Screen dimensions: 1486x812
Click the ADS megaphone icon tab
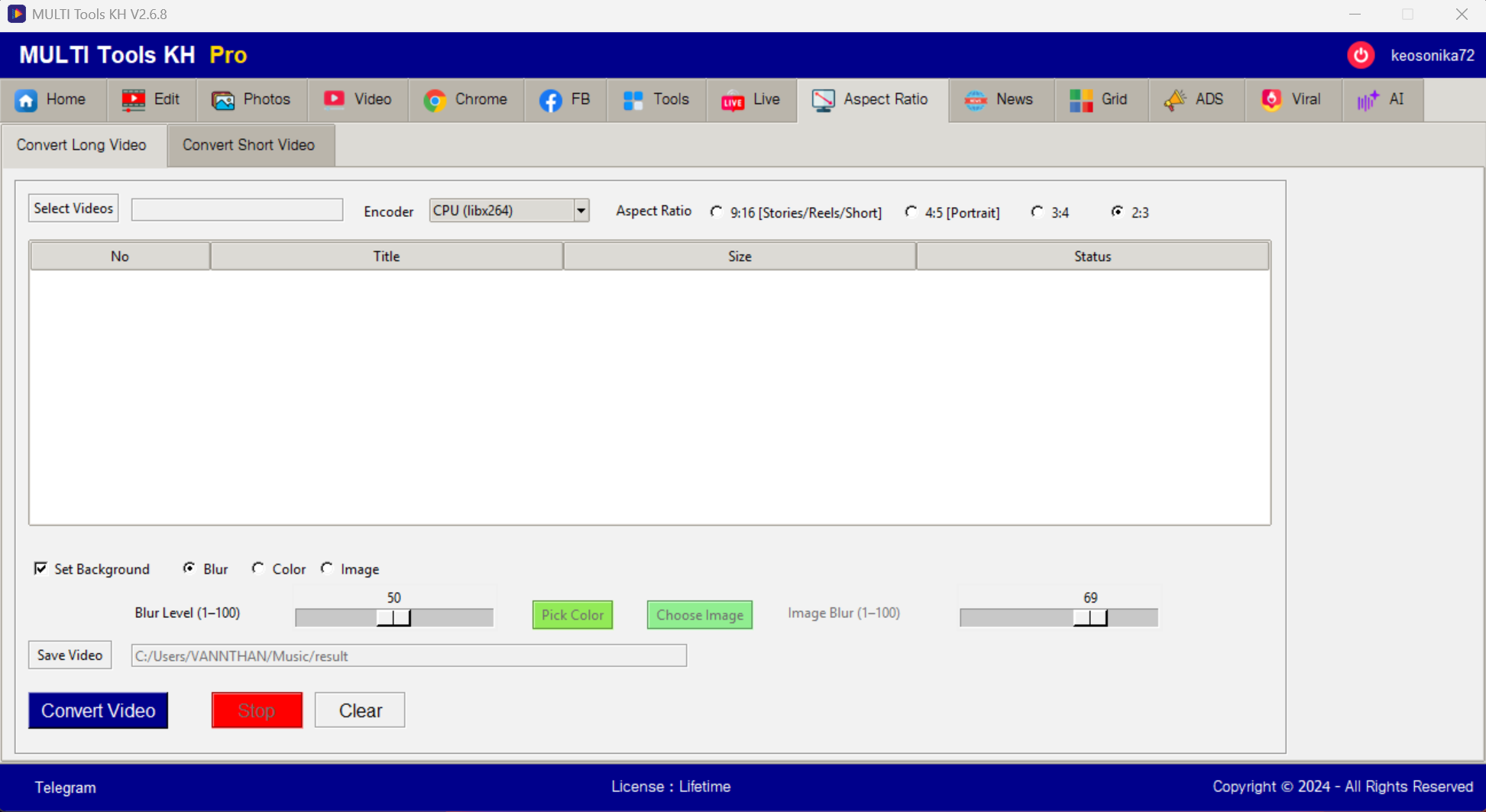(x=1175, y=100)
